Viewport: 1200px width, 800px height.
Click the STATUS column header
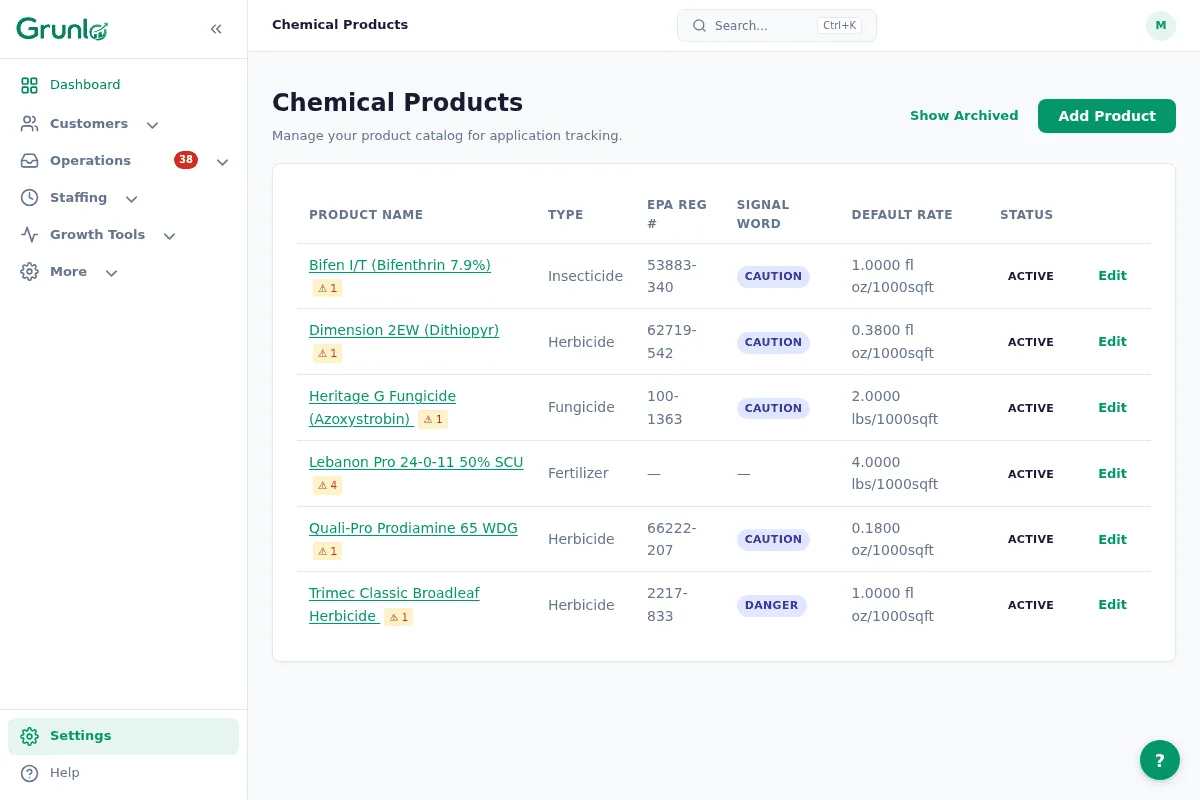pyautogui.click(x=1026, y=215)
